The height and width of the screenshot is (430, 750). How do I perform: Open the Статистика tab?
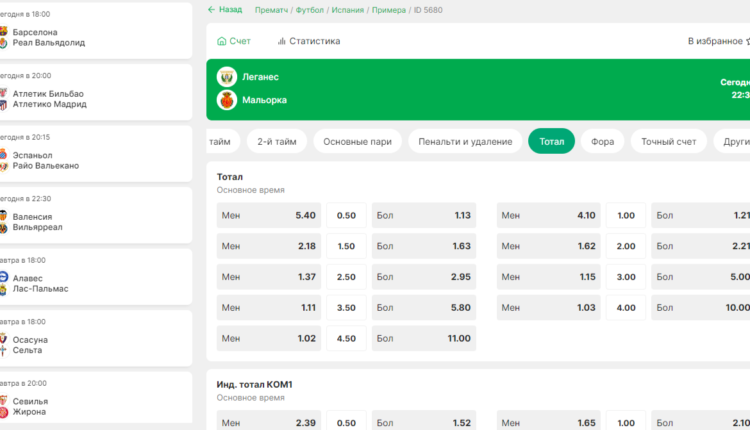309,41
